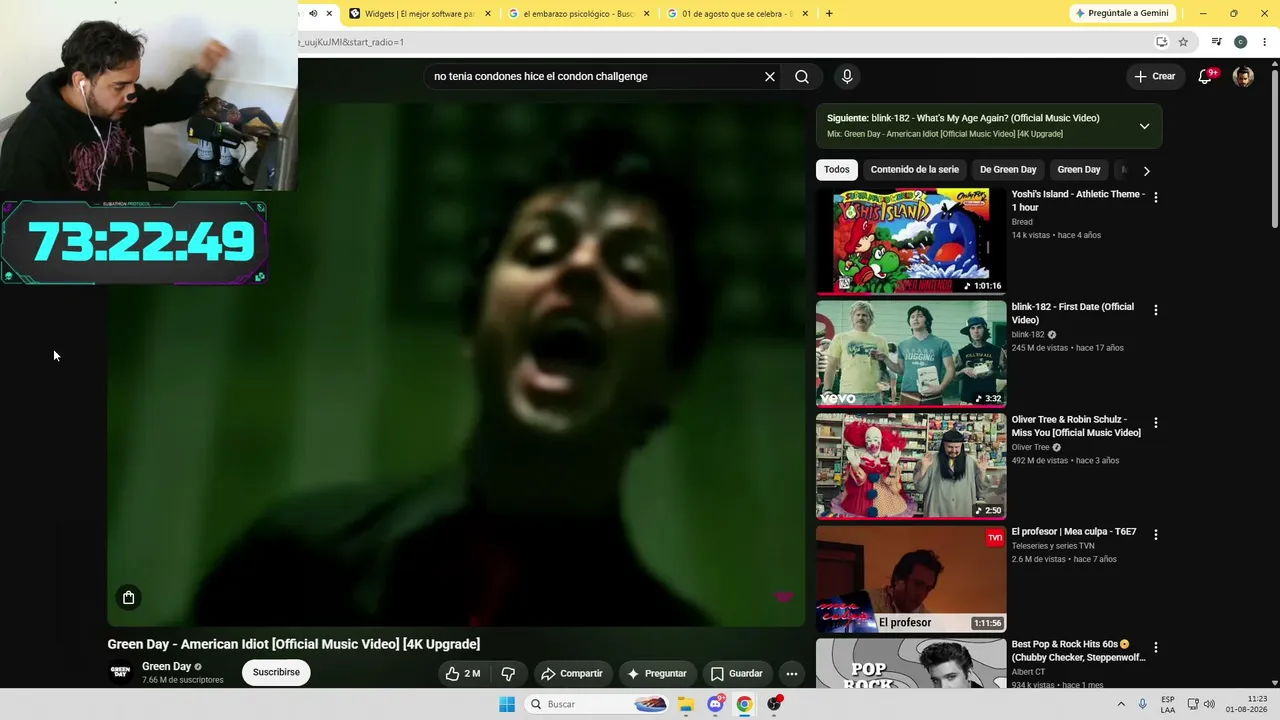The height and width of the screenshot is (720, 1280).
Task: Click the Preguntar button
Action: (656, 673)
